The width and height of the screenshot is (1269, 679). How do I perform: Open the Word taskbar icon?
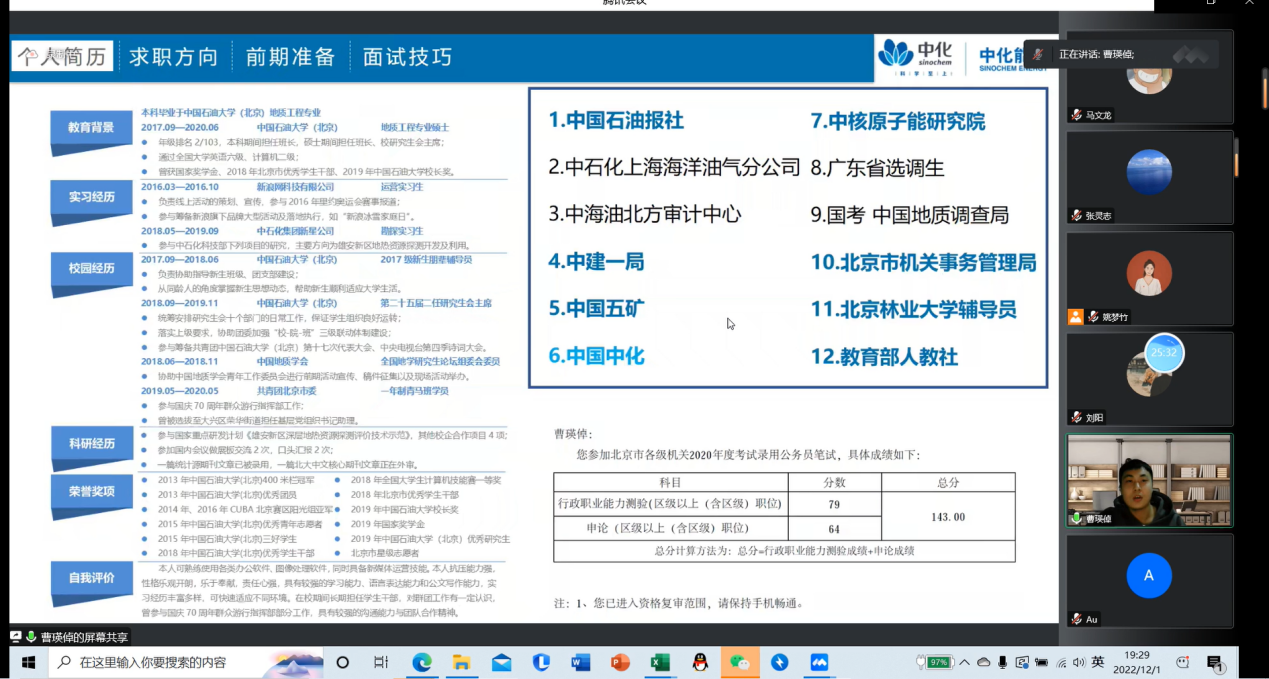point(581,662)
